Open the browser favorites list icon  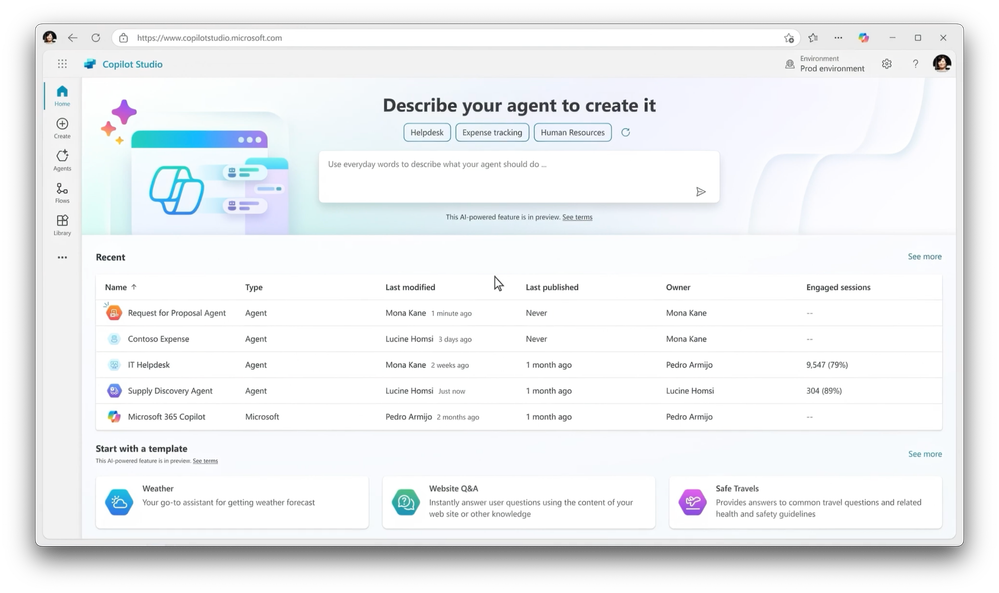813,38
